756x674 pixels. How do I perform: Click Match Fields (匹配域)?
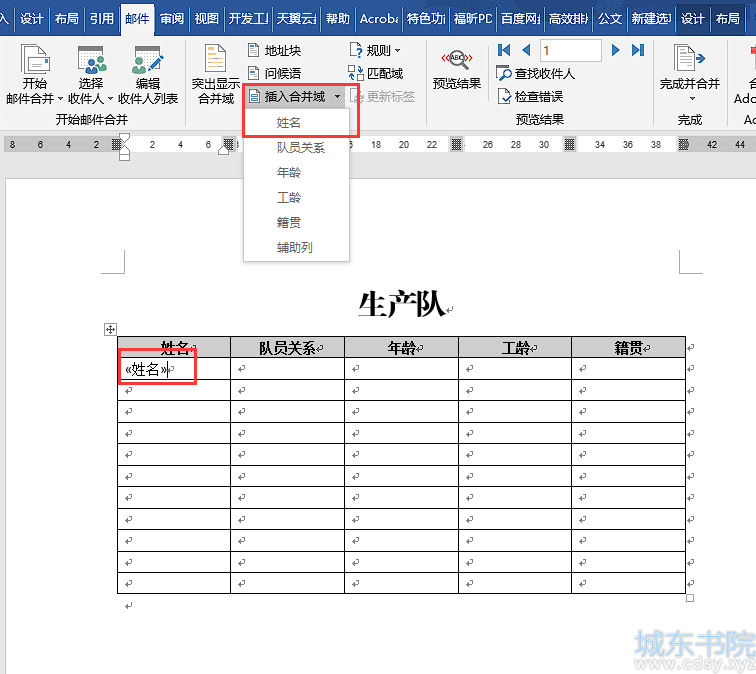(376, 73)
